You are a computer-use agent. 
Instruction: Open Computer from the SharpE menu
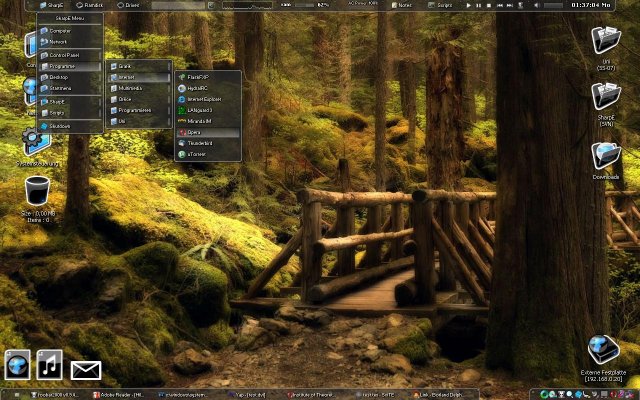point(70,31)
